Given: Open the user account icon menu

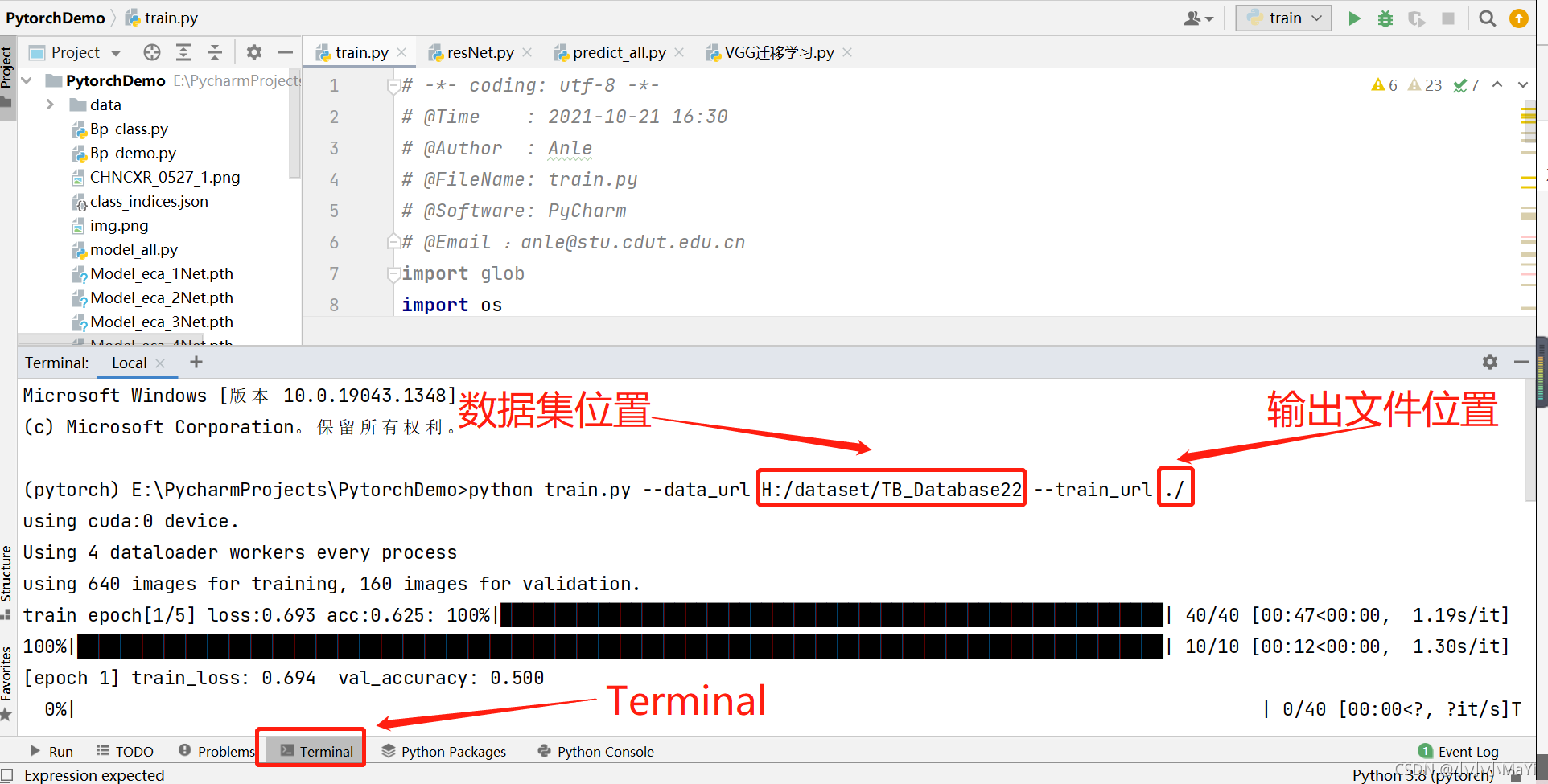Looking at the screenshot, I should pyautogui.click(x=1198, y=18).
